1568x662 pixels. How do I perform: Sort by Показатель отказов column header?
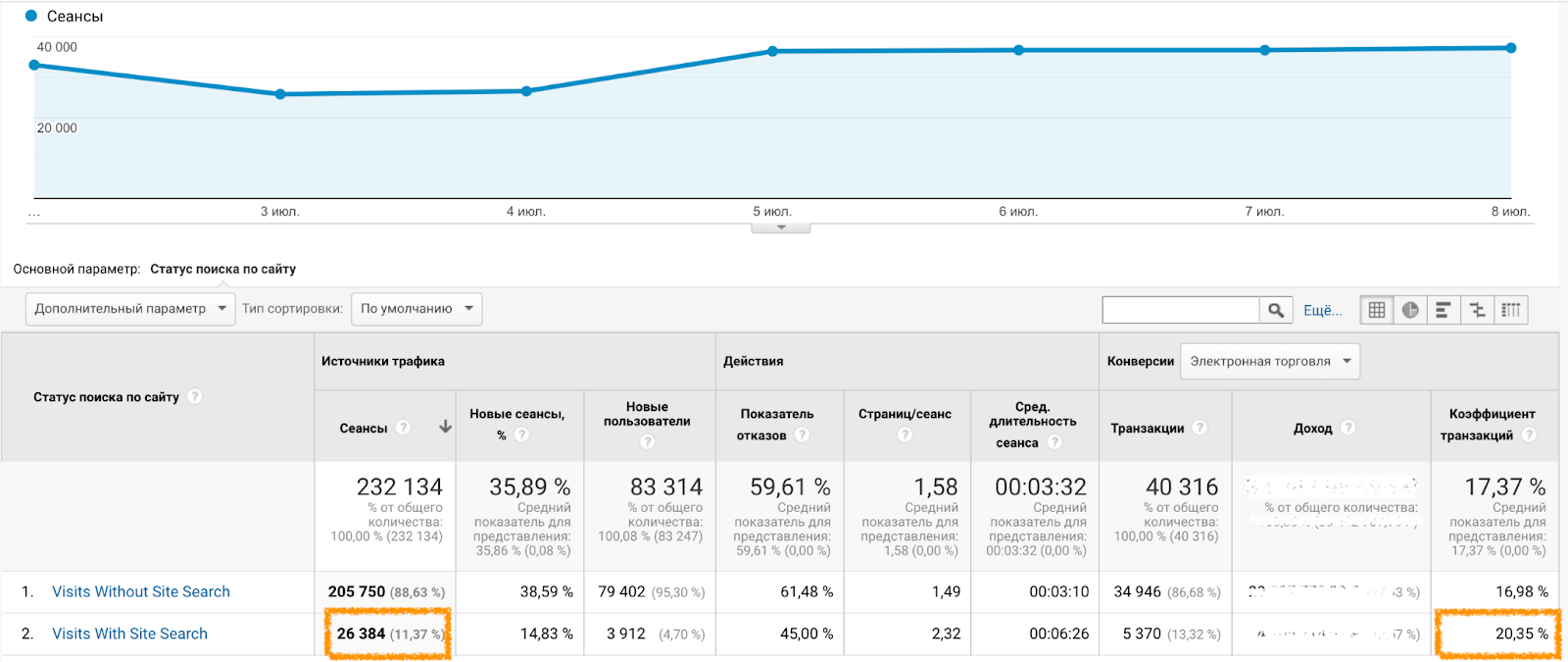pyautogui.click(x=776, y=414)
